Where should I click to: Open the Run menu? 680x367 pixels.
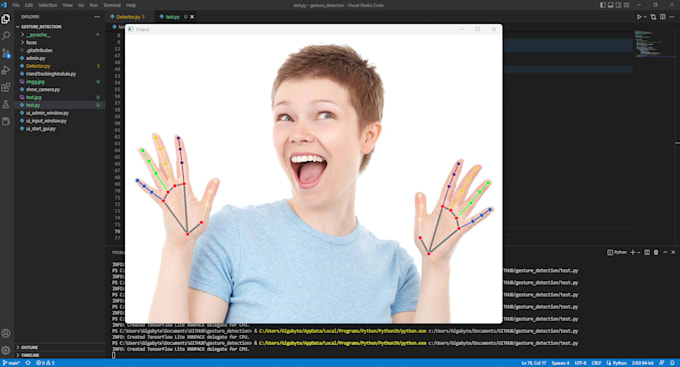(94, 5)
